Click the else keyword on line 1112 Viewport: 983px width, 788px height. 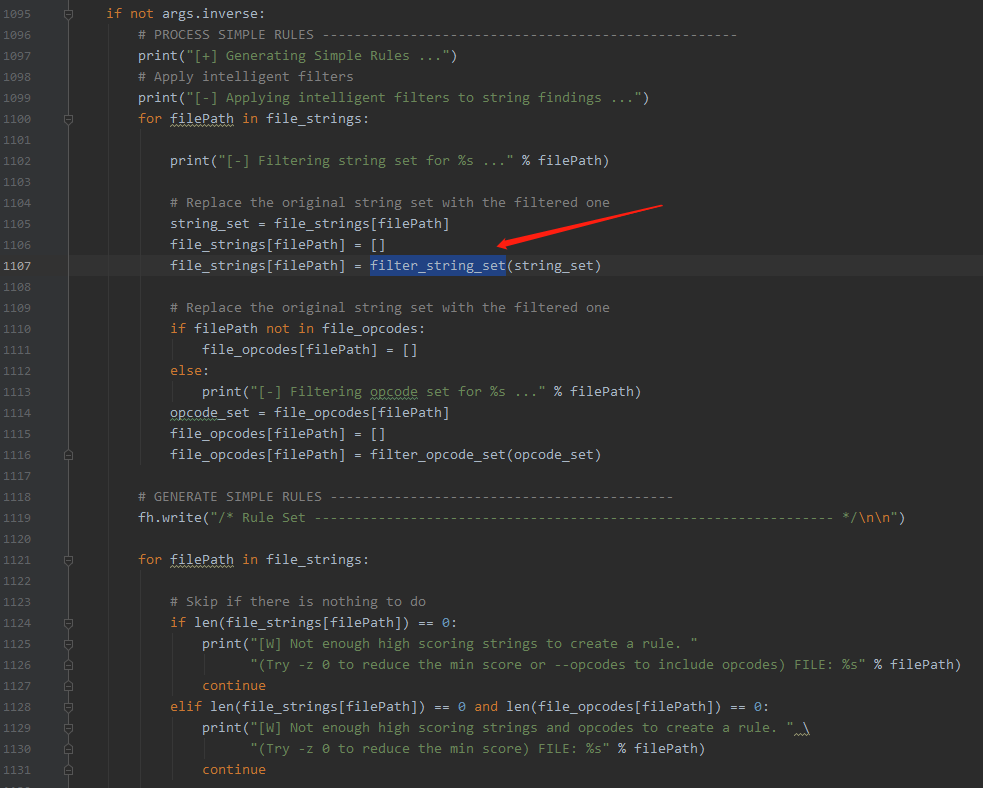[x=186, y=370]
